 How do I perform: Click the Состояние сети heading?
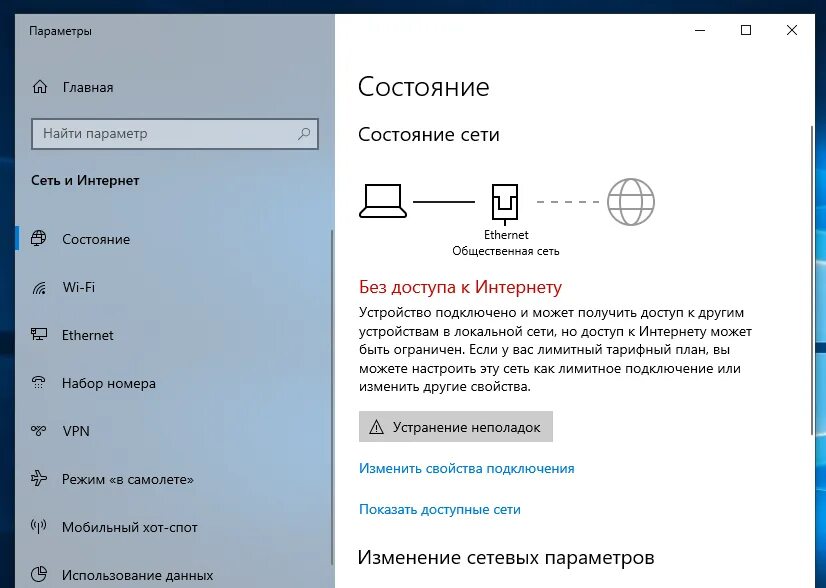429,134
